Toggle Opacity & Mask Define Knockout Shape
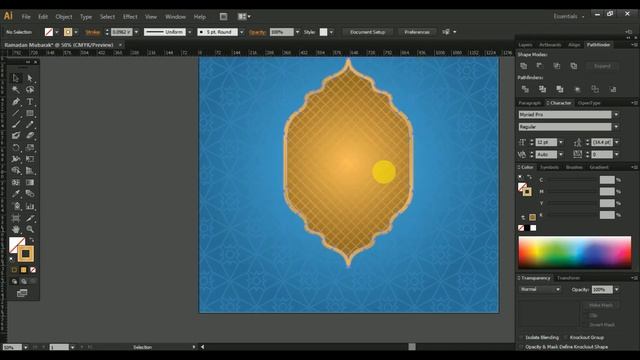The height and width of the screenshot is (360, 640). (521, 347)
